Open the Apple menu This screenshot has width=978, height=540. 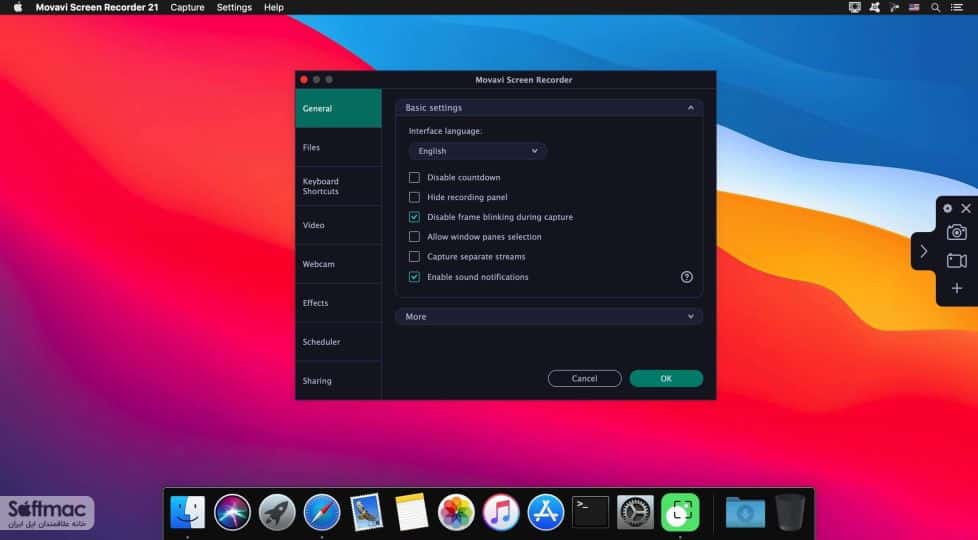coord(18,7)
